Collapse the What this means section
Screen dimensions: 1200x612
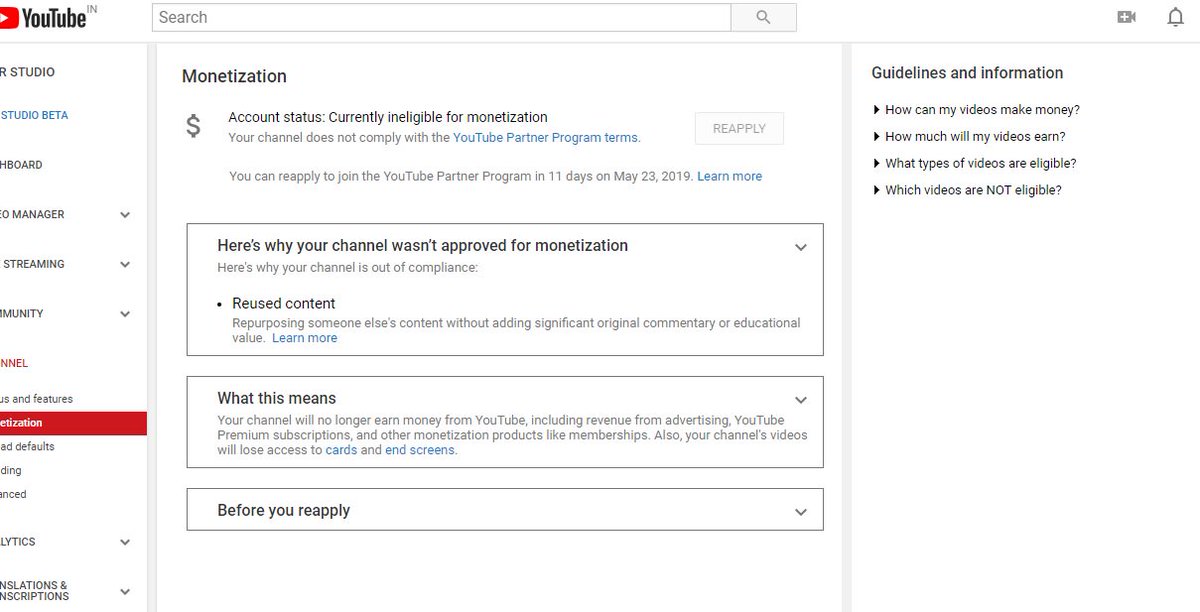[800, 400]
